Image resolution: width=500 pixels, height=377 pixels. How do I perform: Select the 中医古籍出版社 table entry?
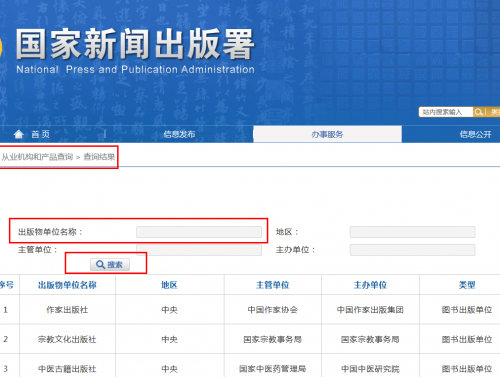coord(67,369)
